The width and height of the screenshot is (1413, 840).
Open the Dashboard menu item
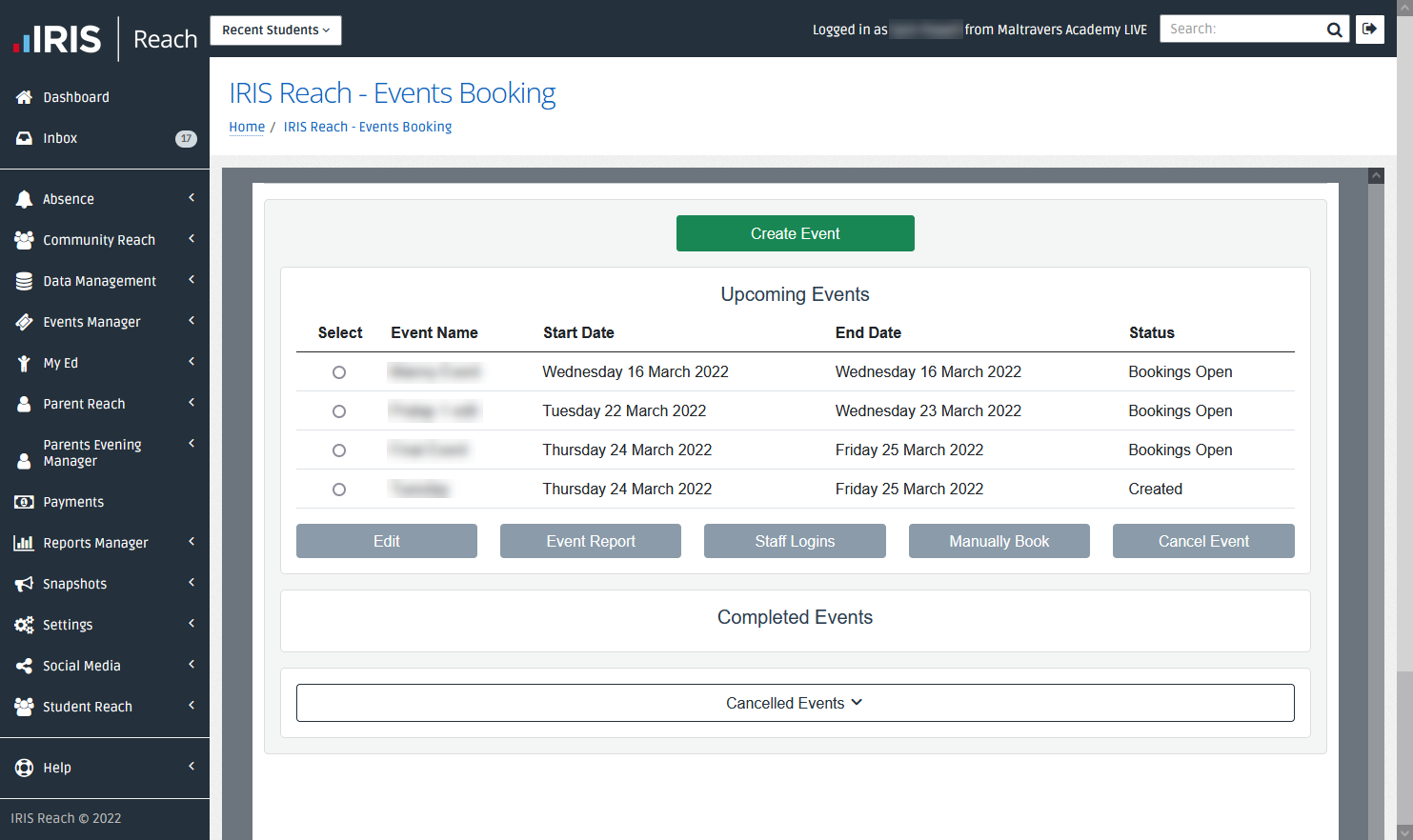(x=105, y=97)
